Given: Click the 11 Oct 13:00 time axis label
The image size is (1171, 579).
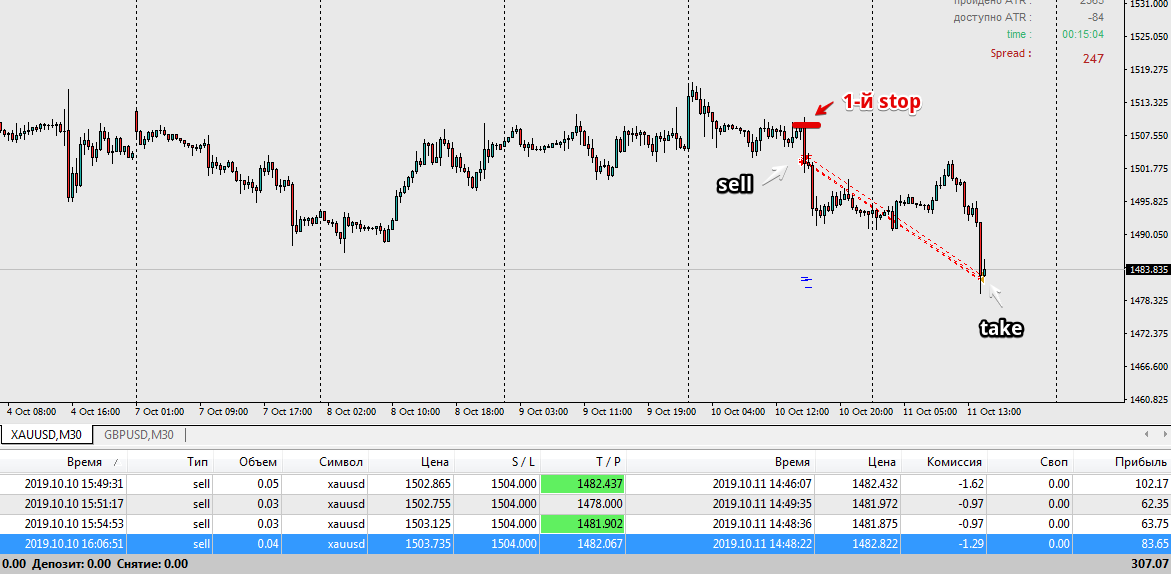Looking at the screenshot, I should click(993, 412).
